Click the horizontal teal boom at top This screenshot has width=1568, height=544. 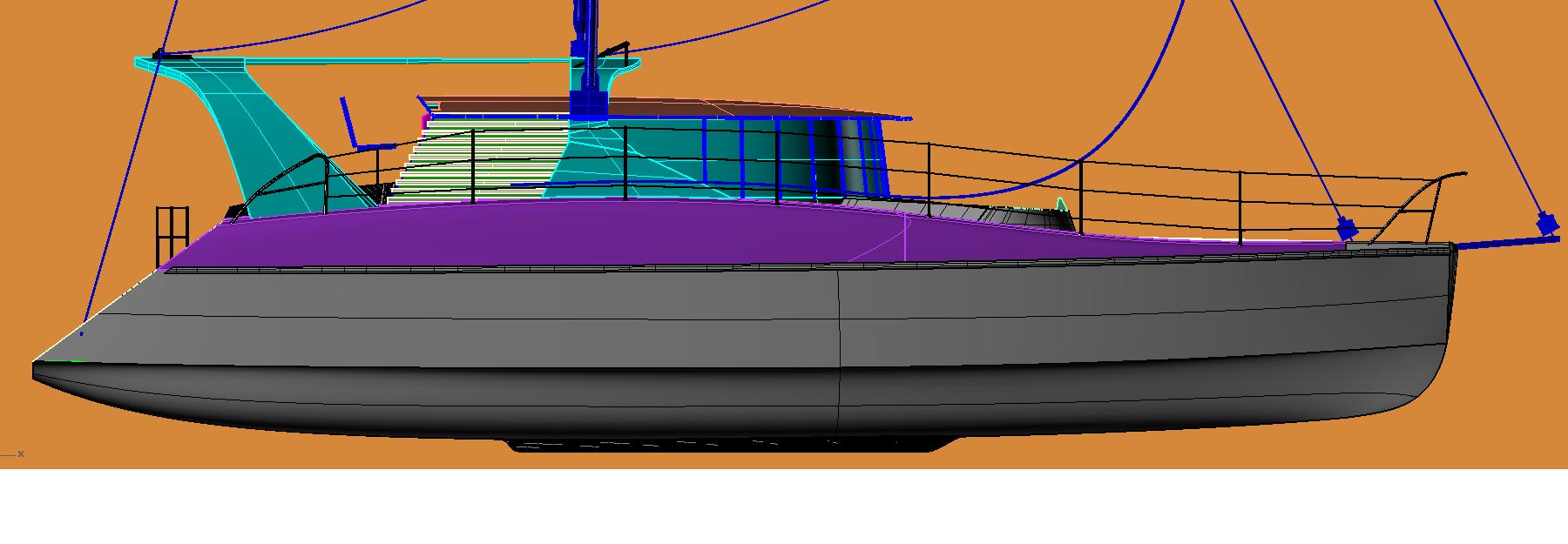[x=348, y=62]
